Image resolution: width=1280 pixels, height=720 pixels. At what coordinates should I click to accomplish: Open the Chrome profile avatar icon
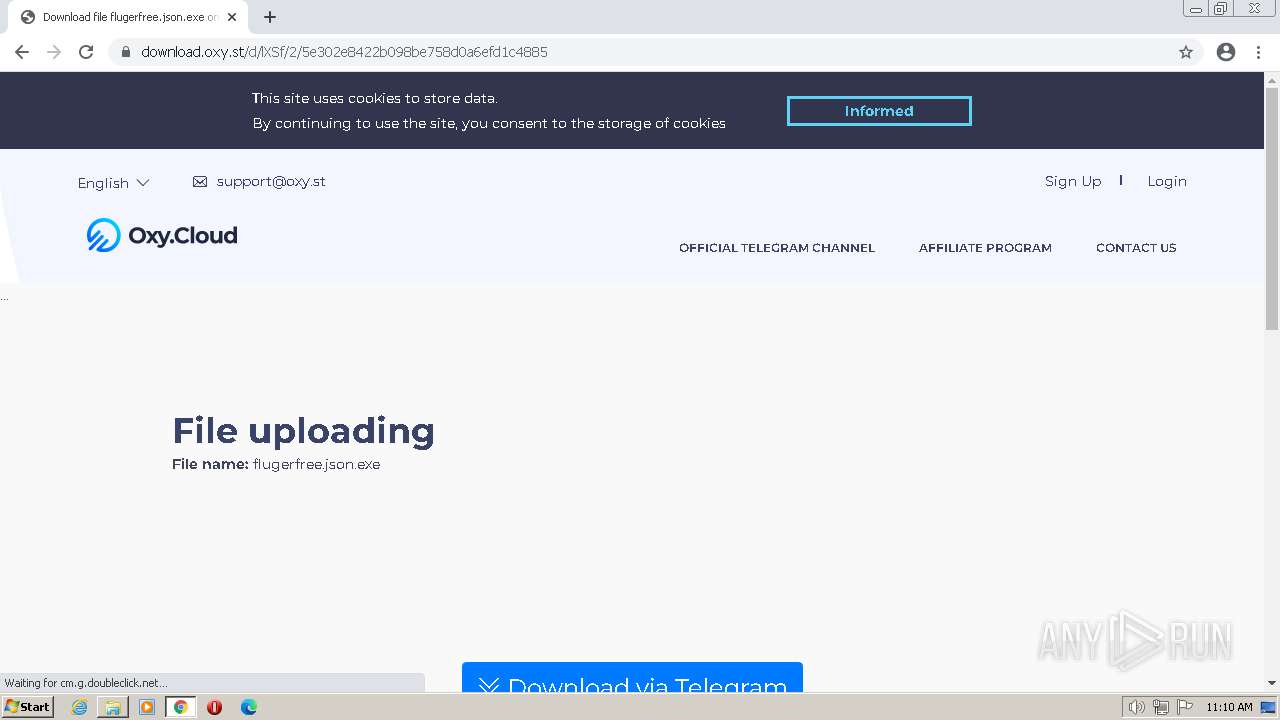(x=1226, y=52)
